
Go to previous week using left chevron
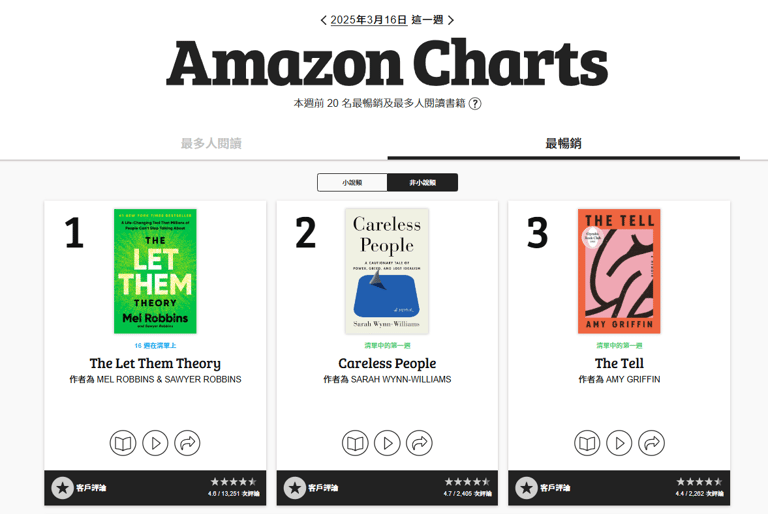[x=323, y=20]
